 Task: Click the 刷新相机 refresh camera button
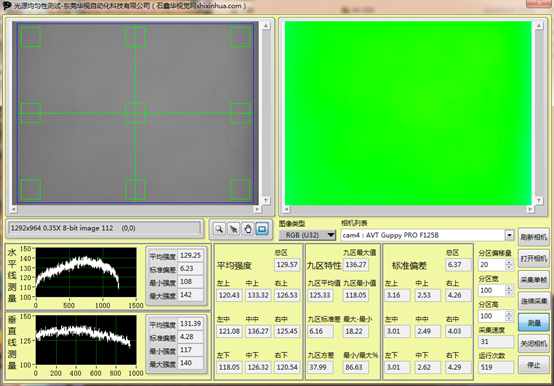534,237
